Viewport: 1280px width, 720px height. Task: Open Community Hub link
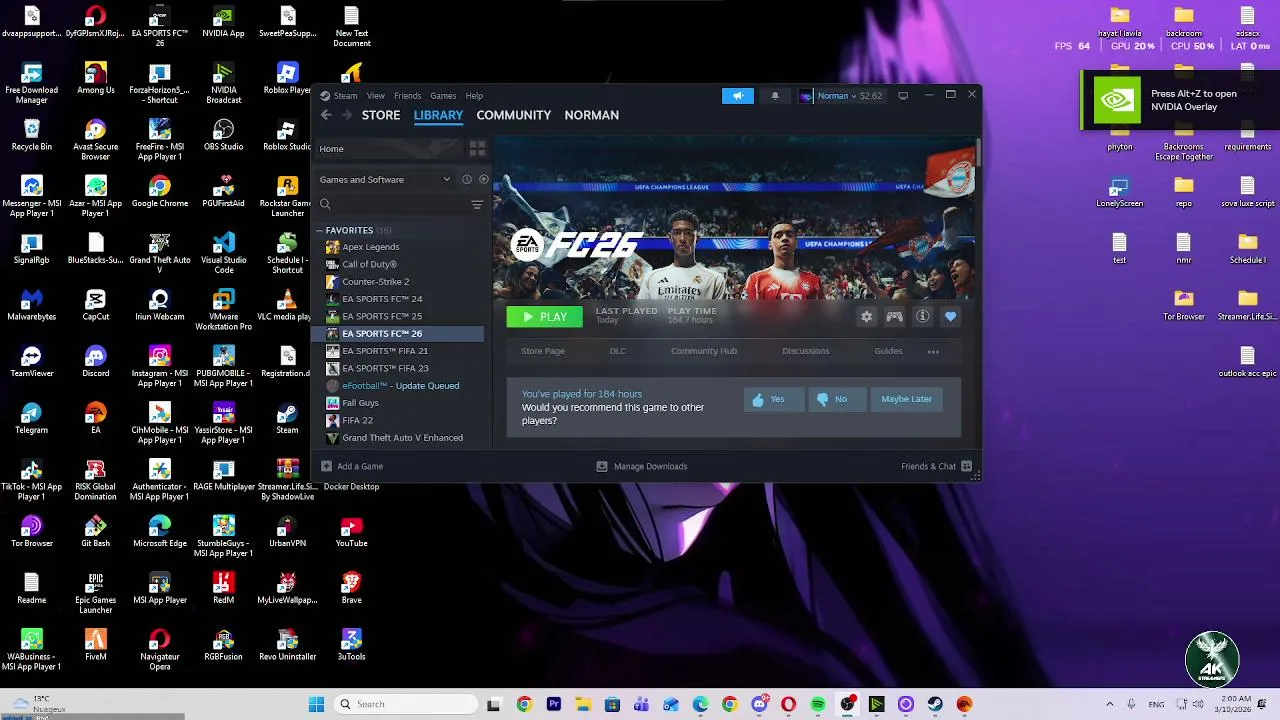click(704, 351)
